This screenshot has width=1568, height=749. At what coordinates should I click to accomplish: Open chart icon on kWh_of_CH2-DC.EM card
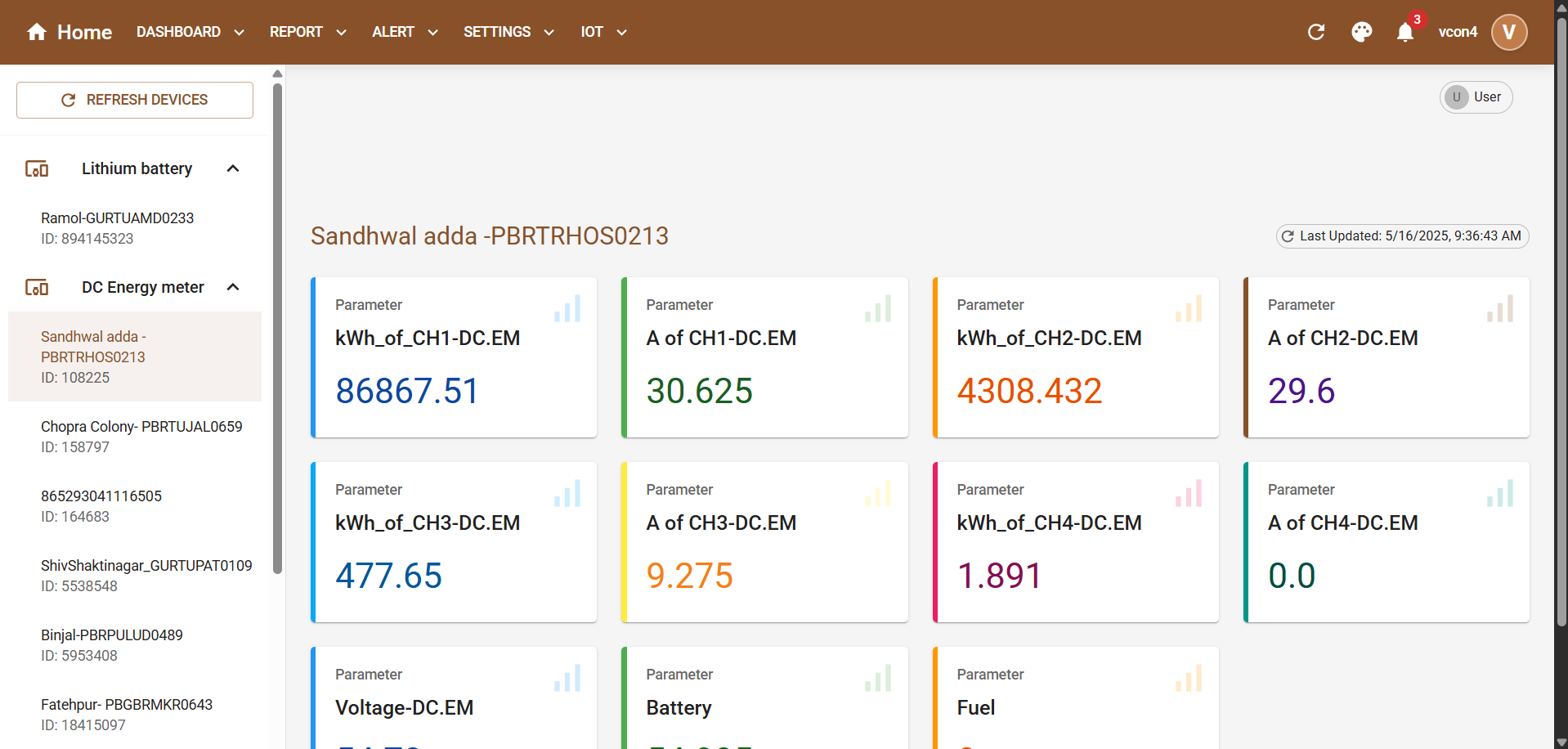tap(1189, 308)
